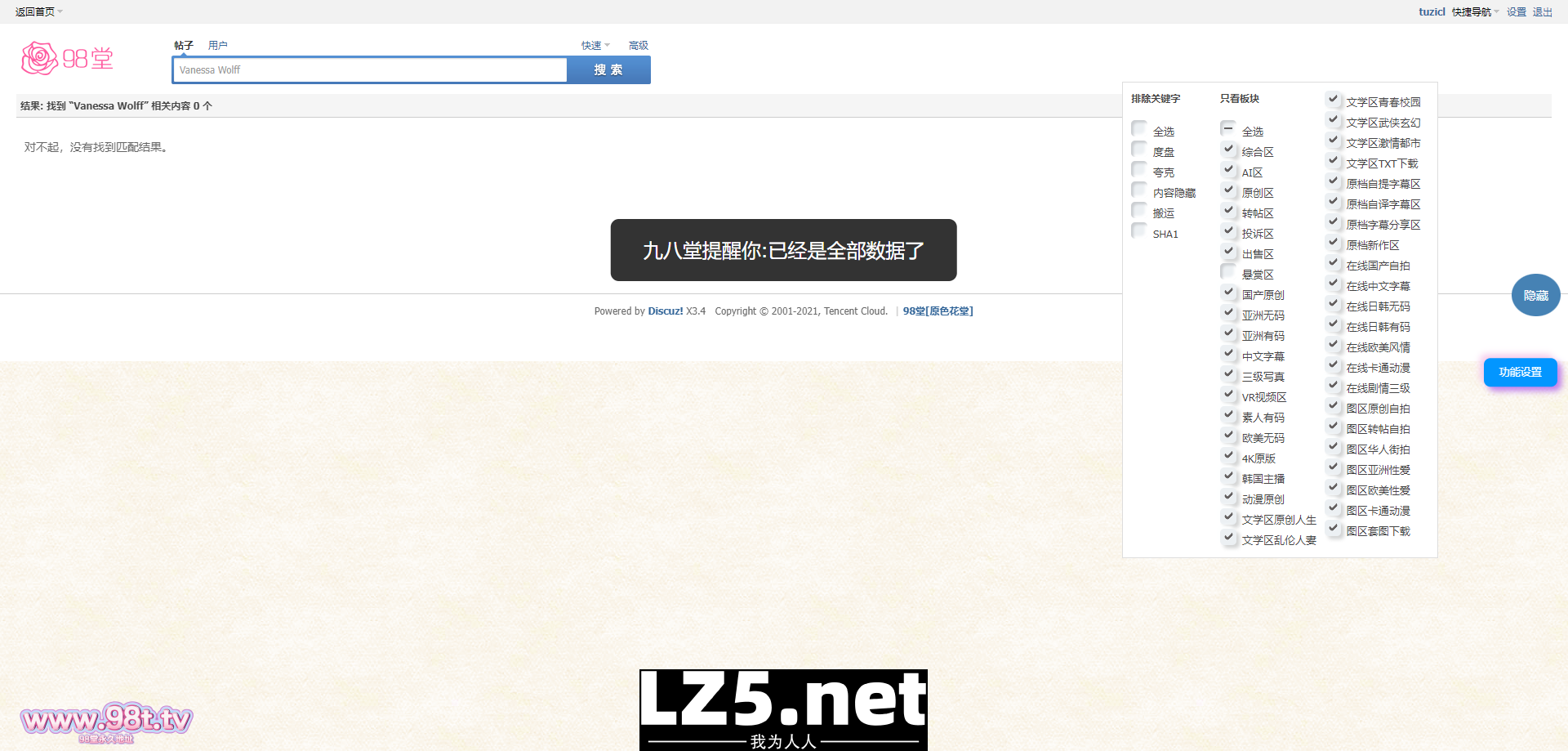Enable the 度盘 exclude keyword checkbox
The width and height of the screenshot is (1568, 751).
pos(1139,150)
